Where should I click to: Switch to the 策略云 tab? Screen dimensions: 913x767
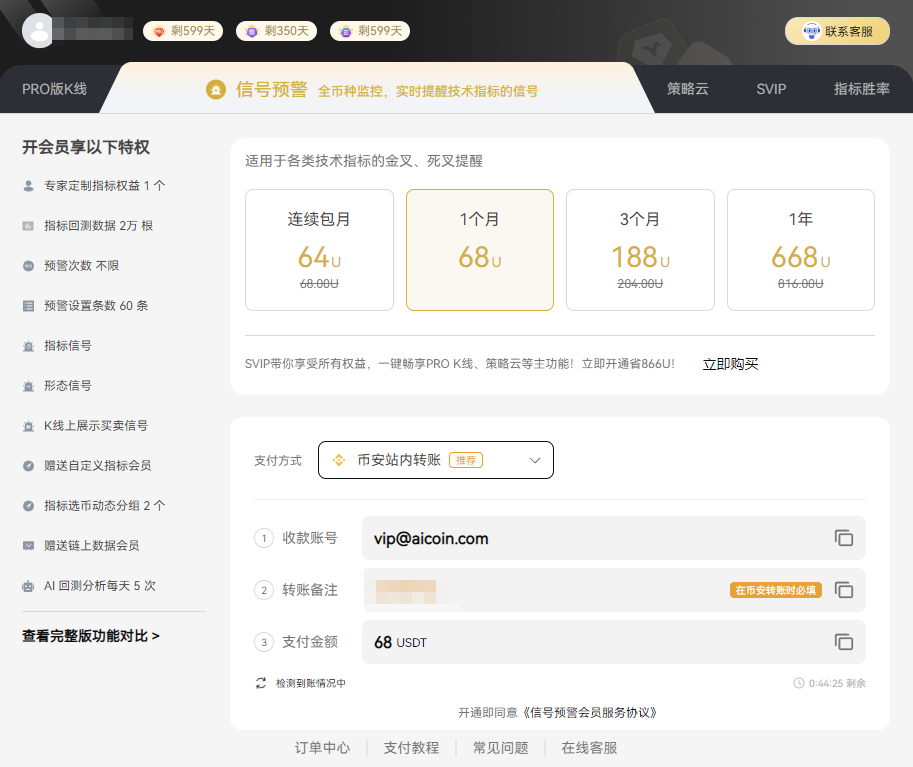tap(687, 89)
